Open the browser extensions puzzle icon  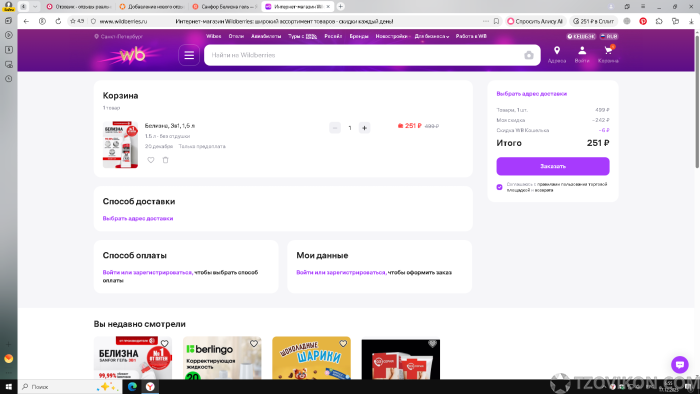[659, 21]
